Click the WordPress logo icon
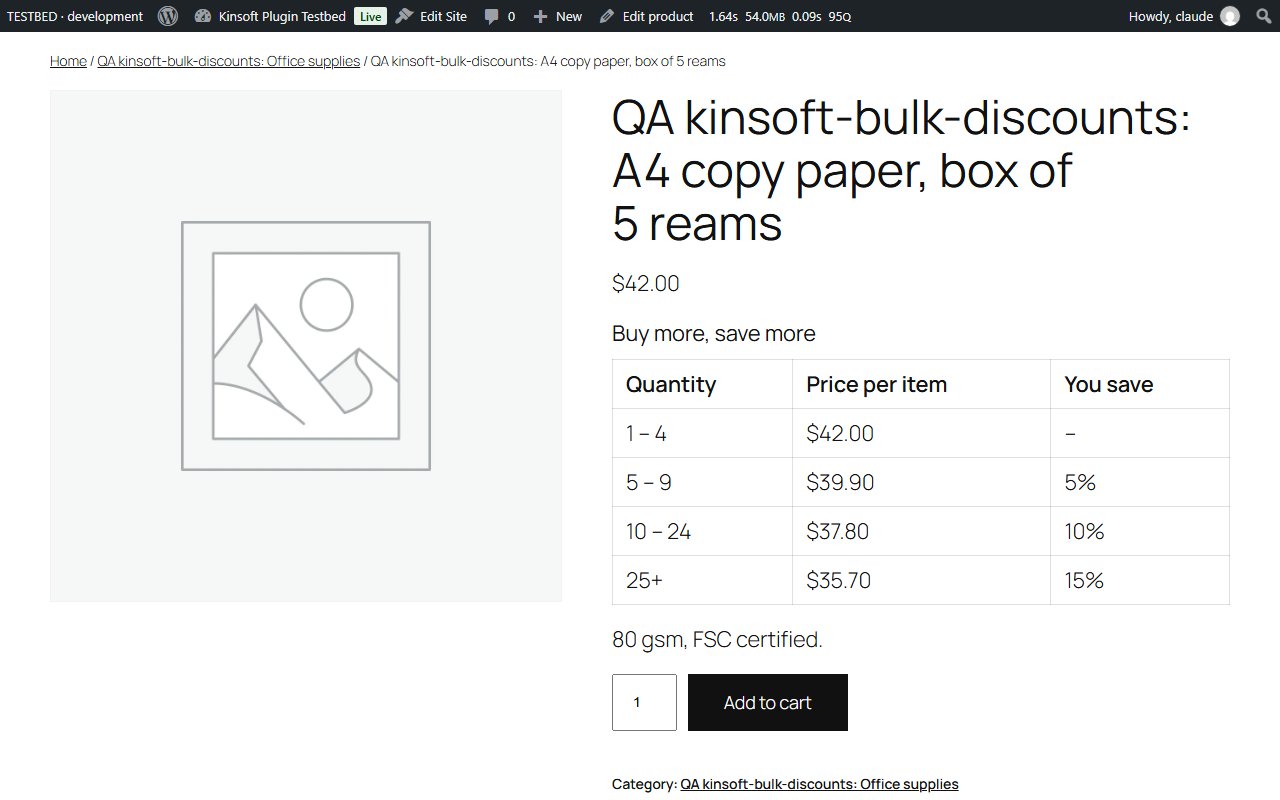 coord(168,16)
